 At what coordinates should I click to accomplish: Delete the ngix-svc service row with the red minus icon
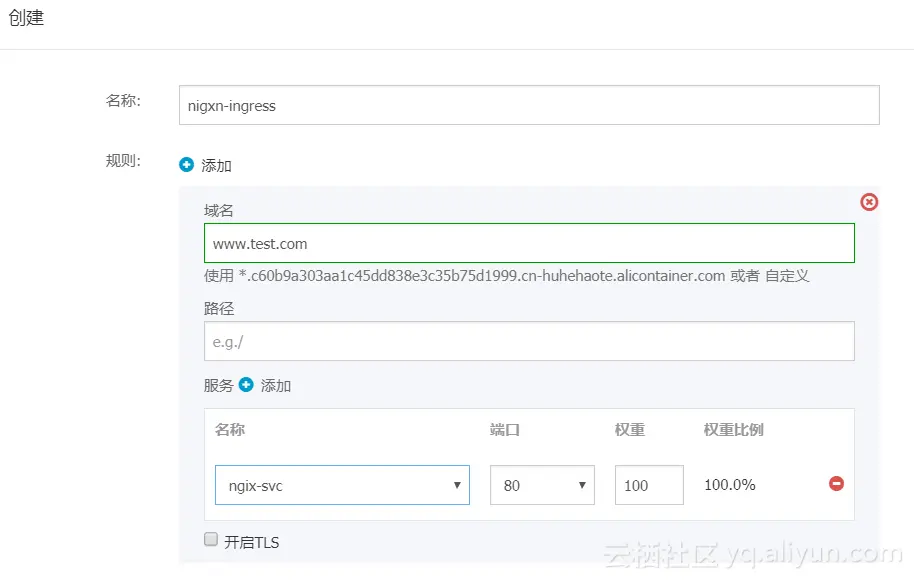pos(836,484)
